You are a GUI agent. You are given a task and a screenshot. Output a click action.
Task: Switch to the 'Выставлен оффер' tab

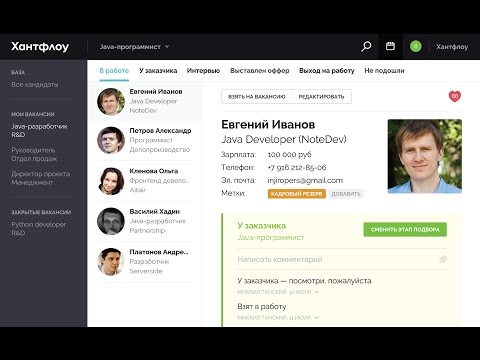[x=260, y=71]
